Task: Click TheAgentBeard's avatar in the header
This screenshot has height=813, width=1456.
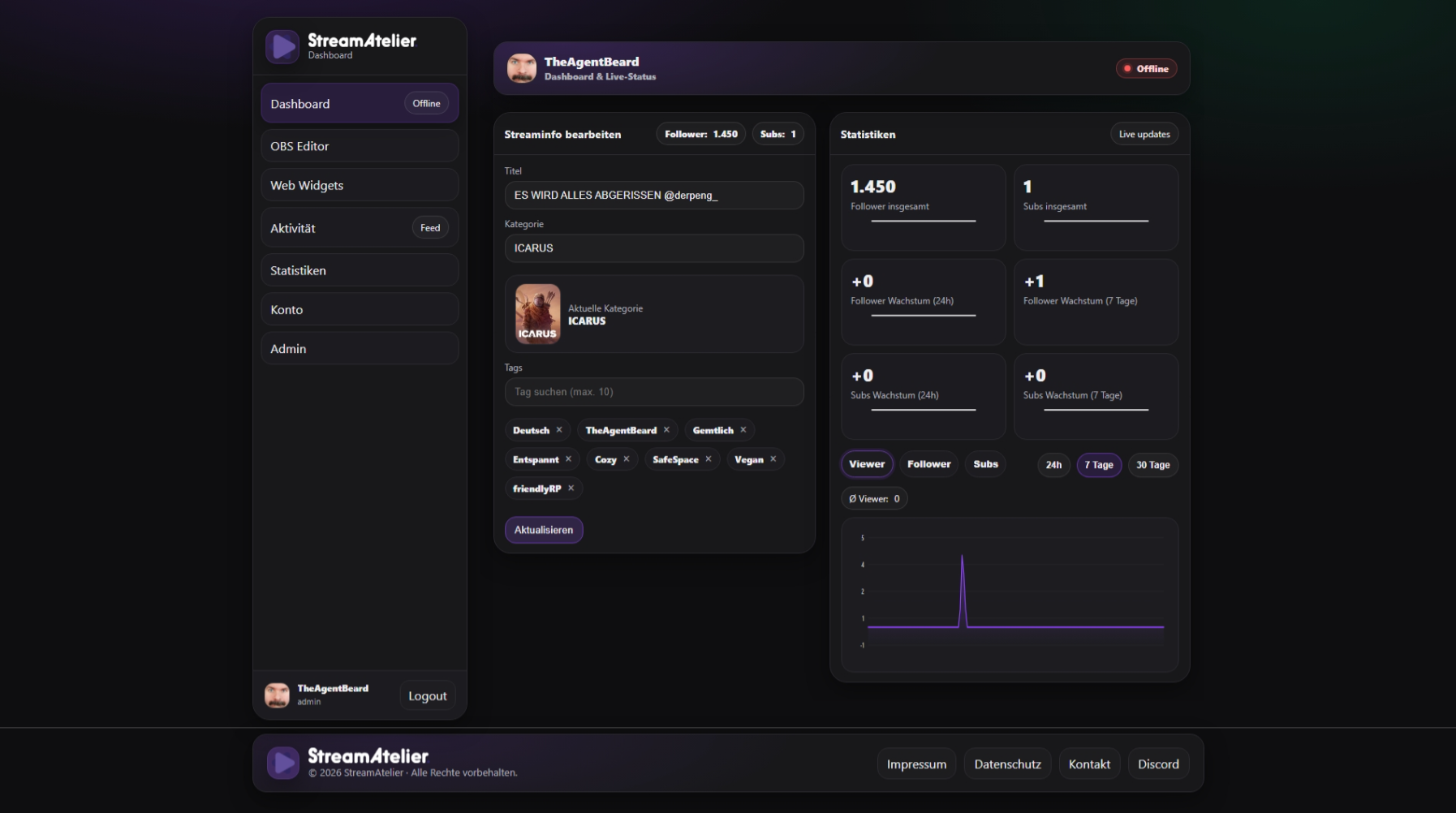Action: tap(522, 68)
